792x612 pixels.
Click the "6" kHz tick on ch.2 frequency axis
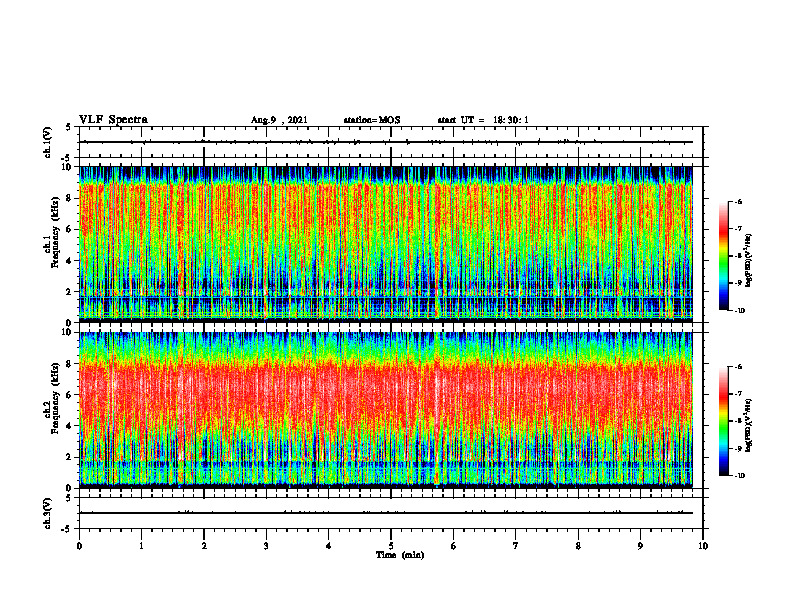[x=69, y=395]
